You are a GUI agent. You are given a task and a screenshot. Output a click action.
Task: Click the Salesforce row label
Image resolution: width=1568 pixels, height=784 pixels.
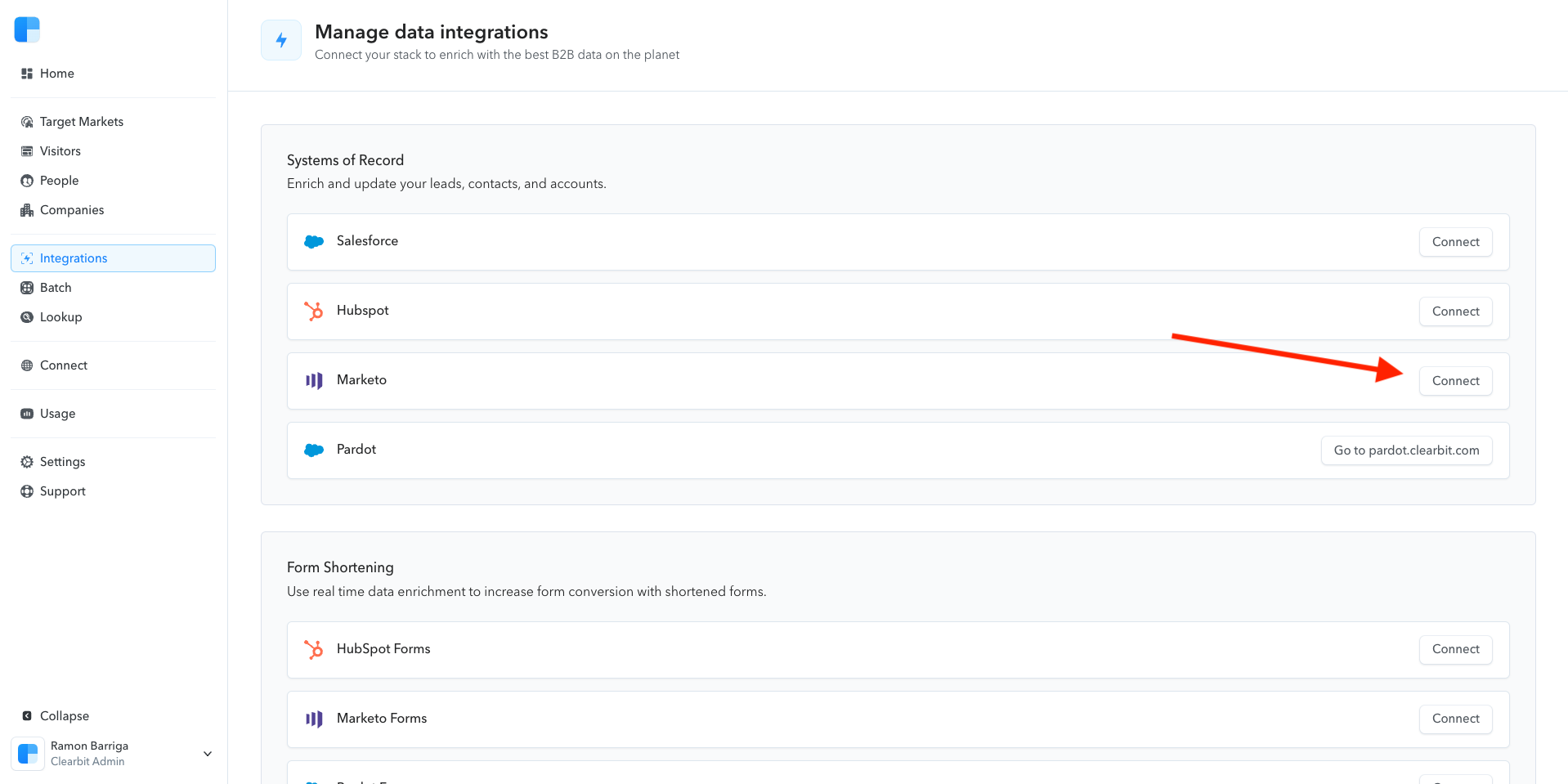[367, 241]
